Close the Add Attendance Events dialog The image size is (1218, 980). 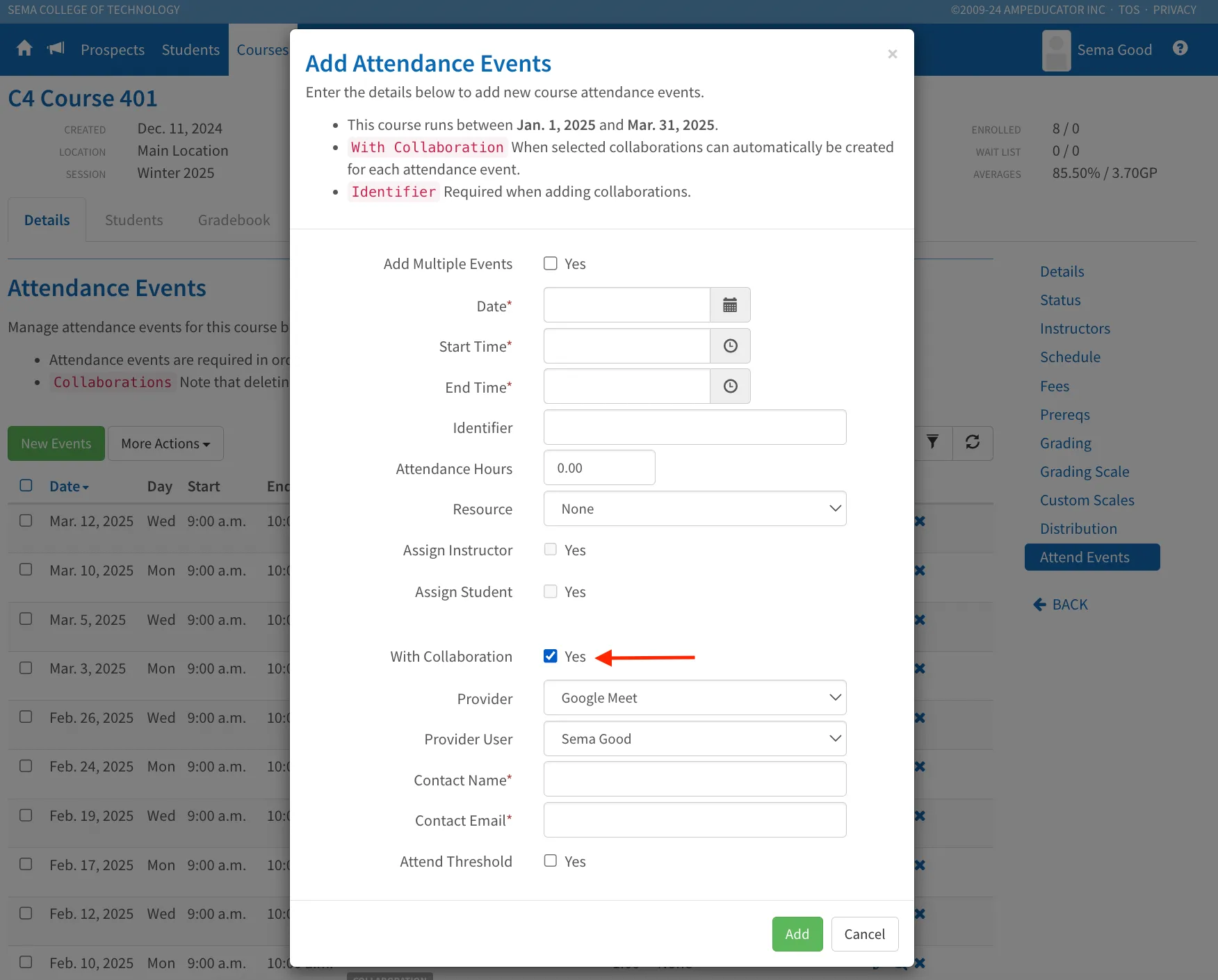click(x=893, y=54)
